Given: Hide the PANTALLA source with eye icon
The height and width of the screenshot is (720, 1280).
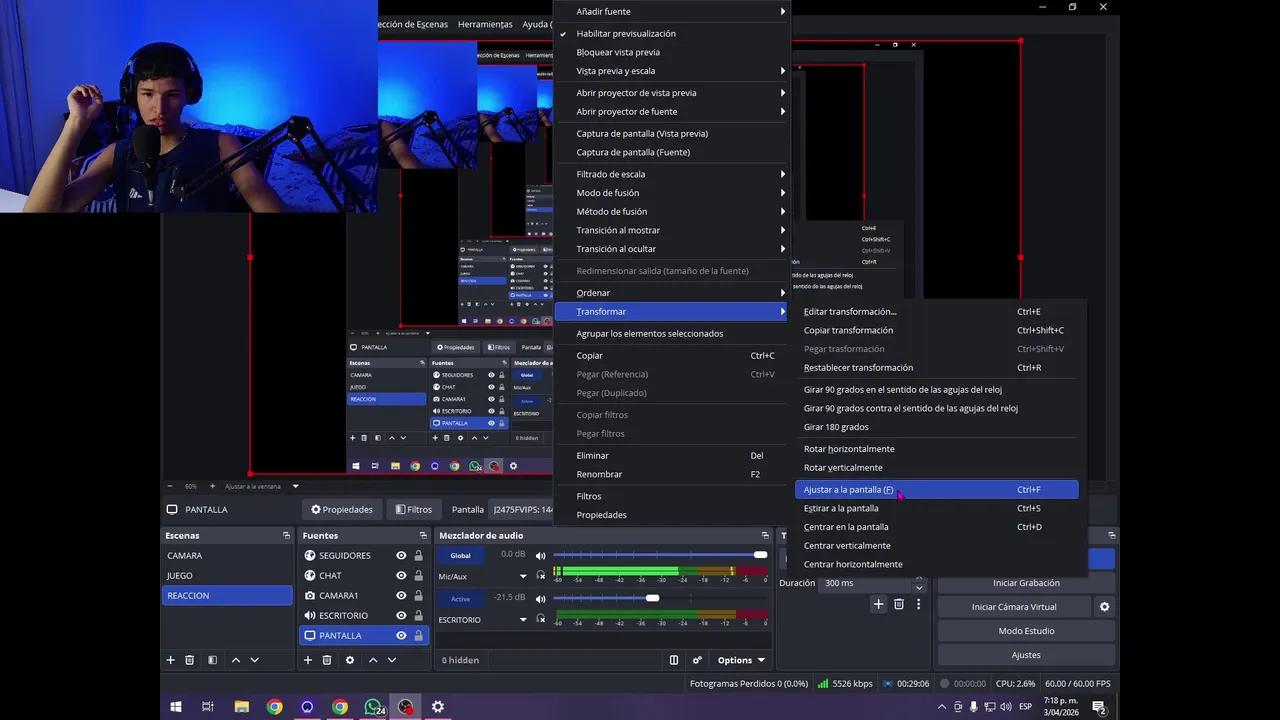Looking at the screenshot, I should click(401, 636).
